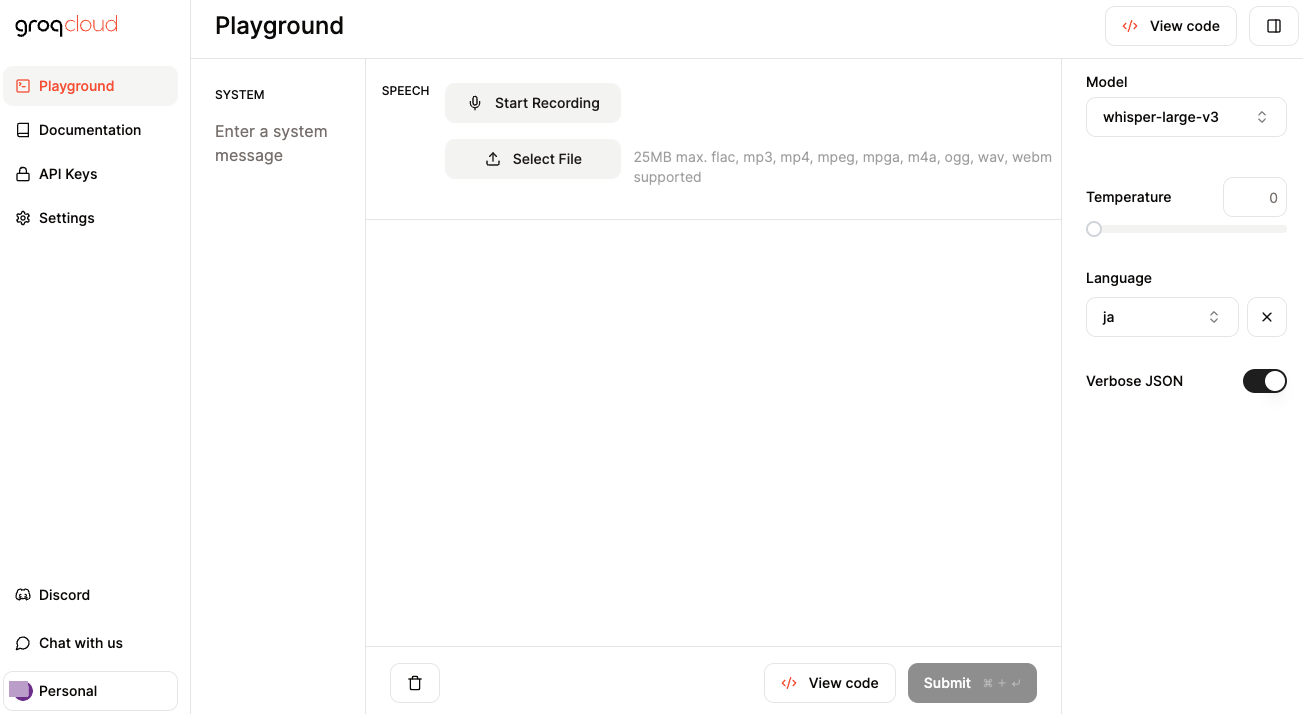1303x714 pixels.
Task: Open the API Keys page
Action: tap(68, 174)
